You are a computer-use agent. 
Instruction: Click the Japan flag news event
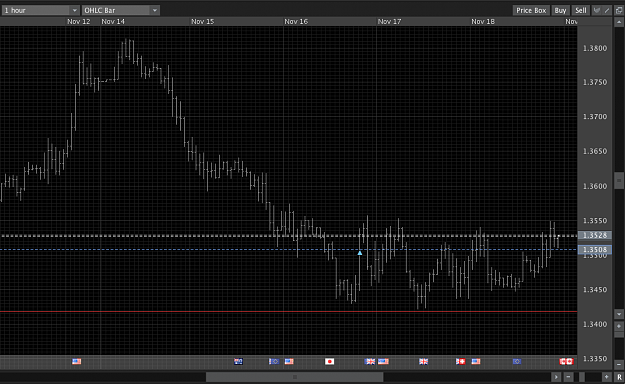[x=329, y=361]
